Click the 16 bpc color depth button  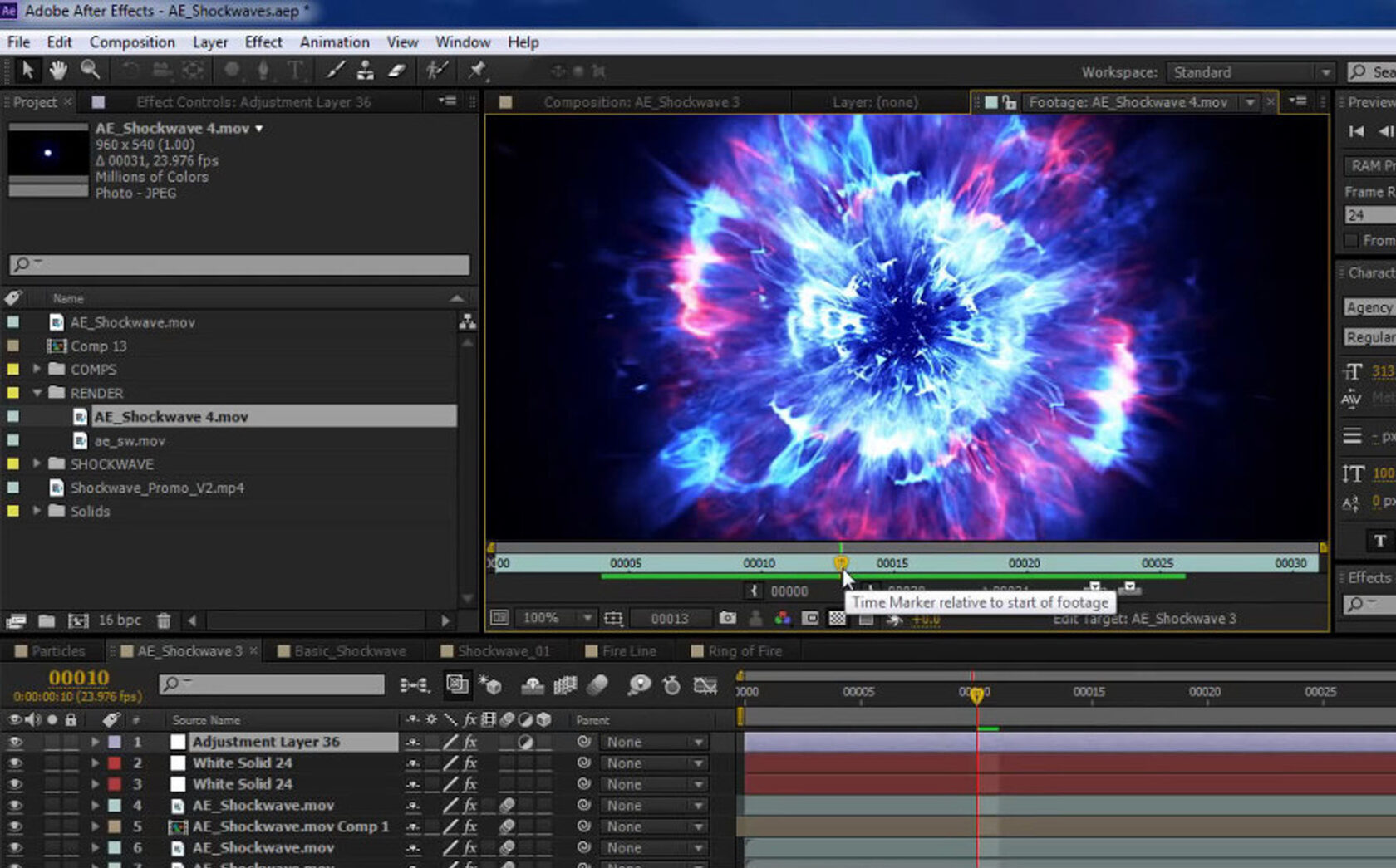pos(120,620)
